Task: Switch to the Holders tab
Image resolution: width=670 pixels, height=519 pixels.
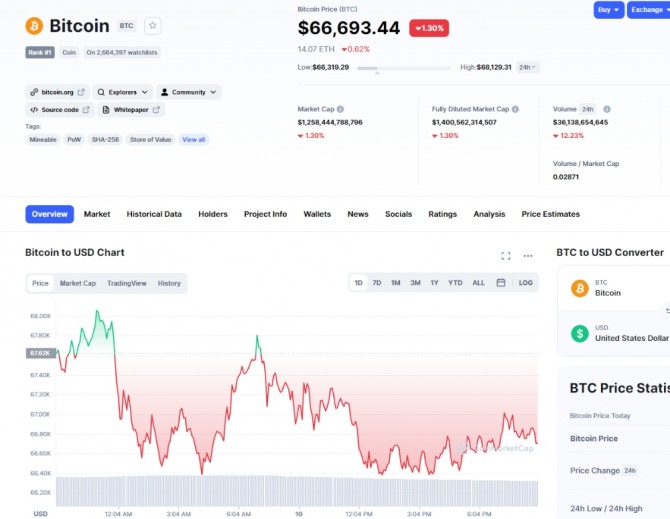Action: coord(213,214)
